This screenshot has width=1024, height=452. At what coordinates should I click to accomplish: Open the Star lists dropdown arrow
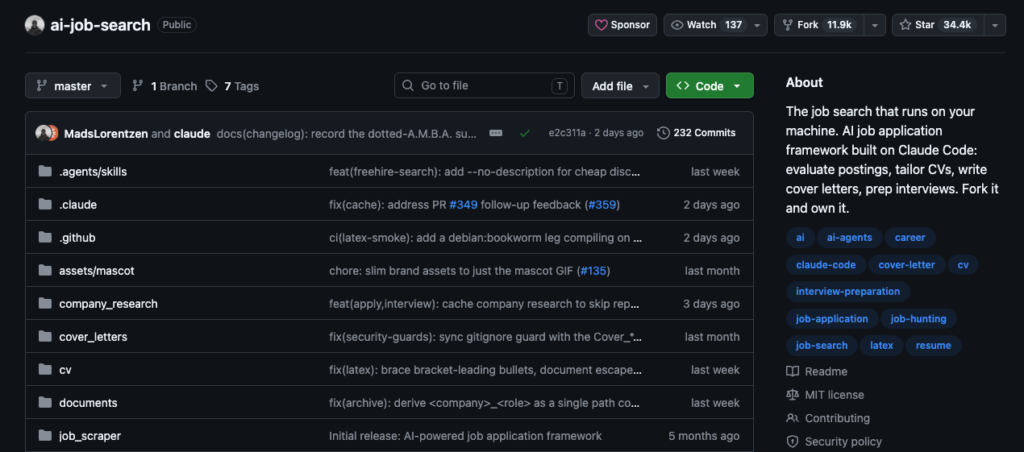click(x=995, y=25)
